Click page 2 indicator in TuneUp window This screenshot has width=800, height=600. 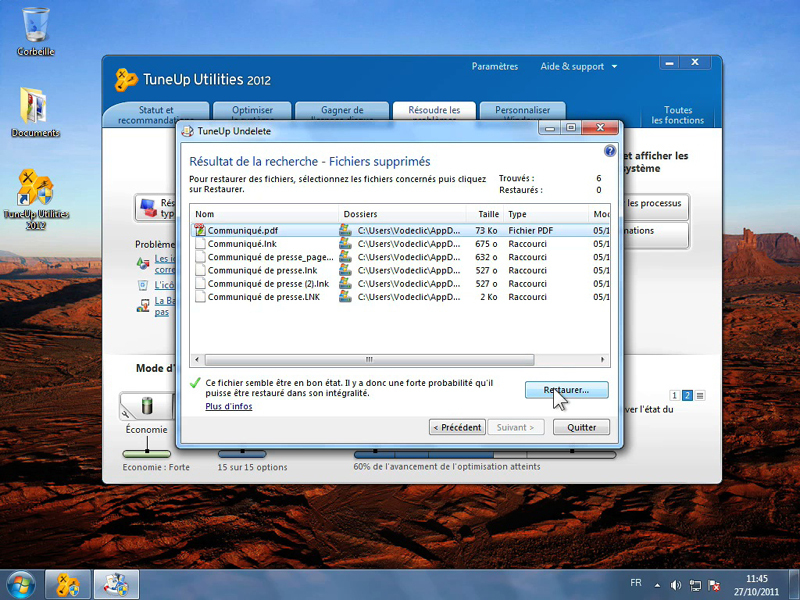point(687,395)
